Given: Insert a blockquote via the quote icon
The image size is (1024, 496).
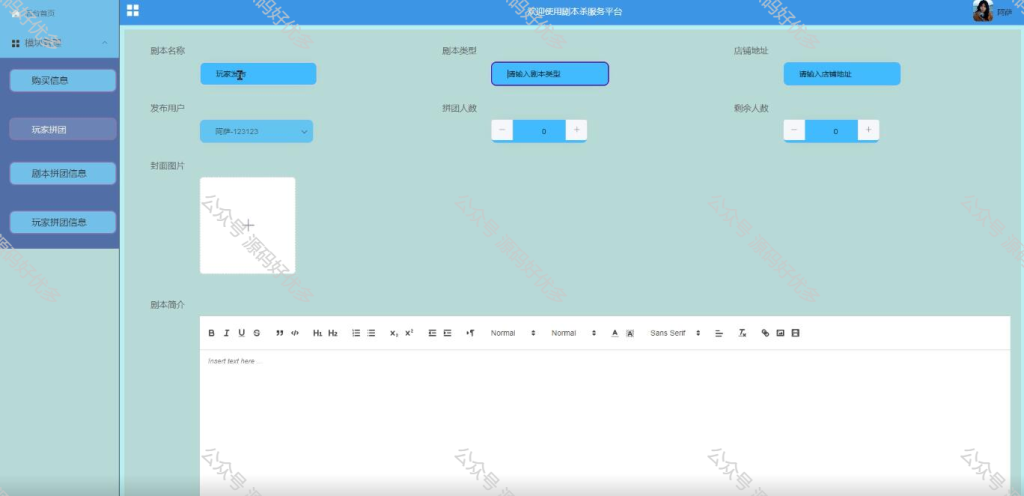Looking at the screenshot, I should tap(280, 333).
